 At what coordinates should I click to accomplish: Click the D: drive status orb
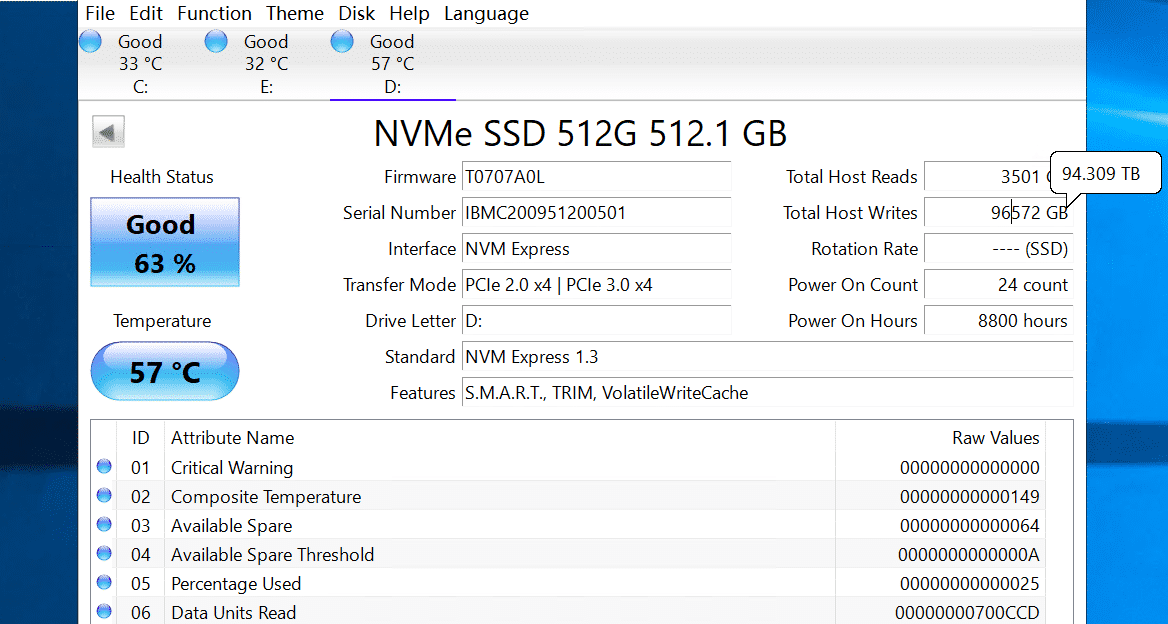[342, 41]
